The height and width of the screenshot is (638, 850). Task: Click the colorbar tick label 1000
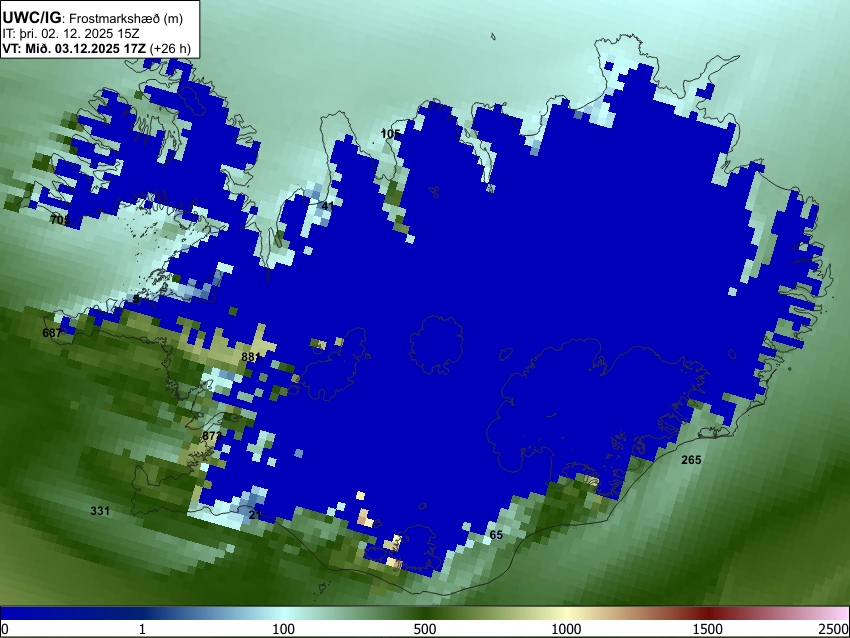coord(566,629)
